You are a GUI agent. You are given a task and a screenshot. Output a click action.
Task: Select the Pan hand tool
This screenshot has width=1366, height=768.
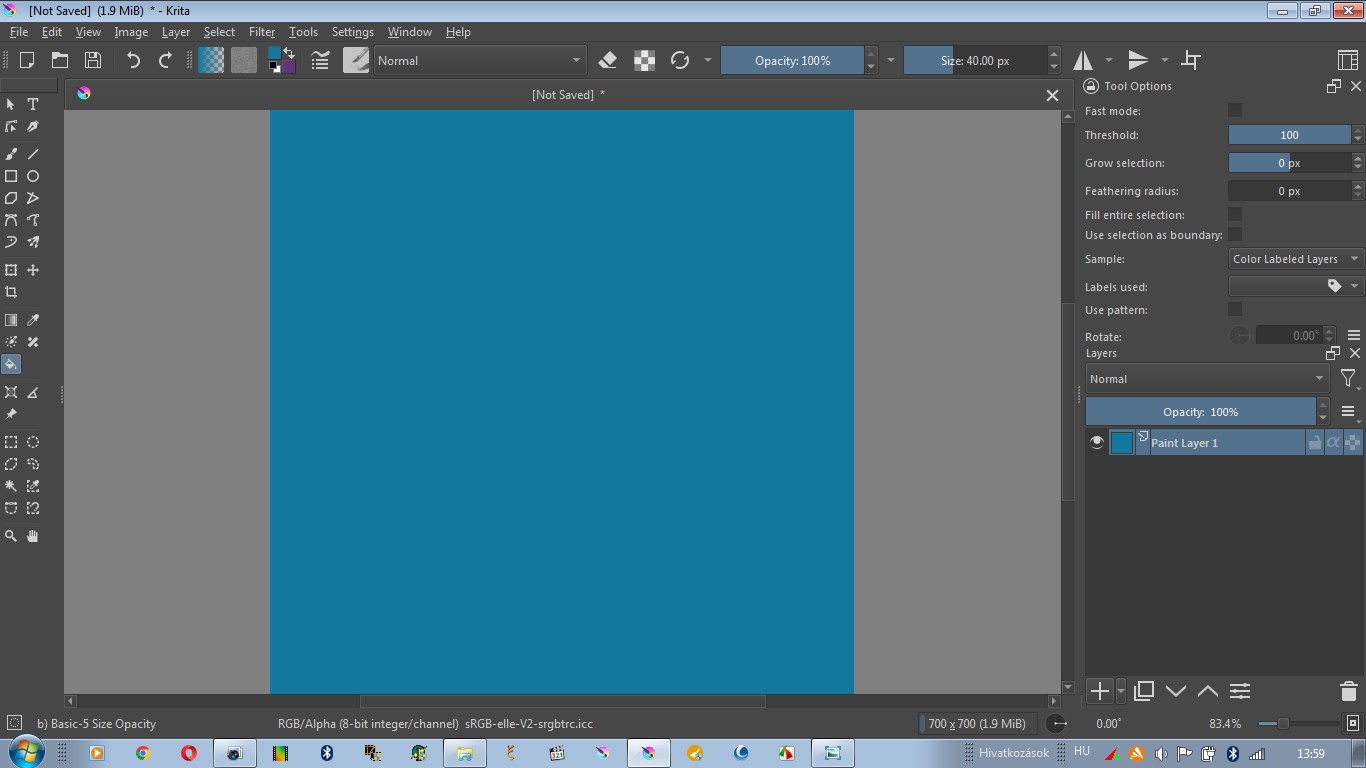tap(33, 536)
